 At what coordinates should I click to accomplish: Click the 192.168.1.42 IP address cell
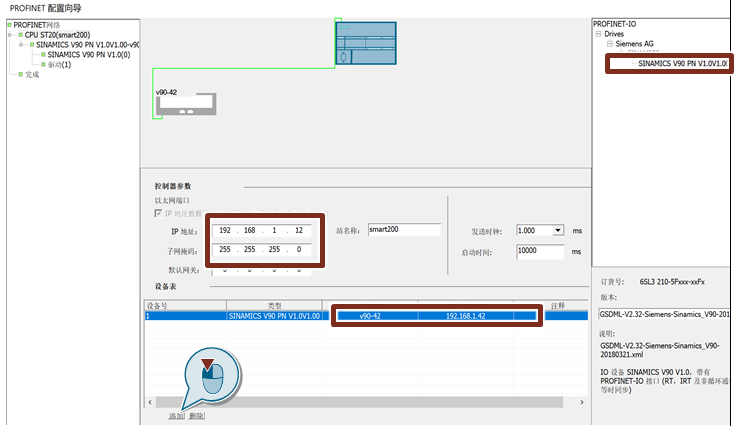465,316
